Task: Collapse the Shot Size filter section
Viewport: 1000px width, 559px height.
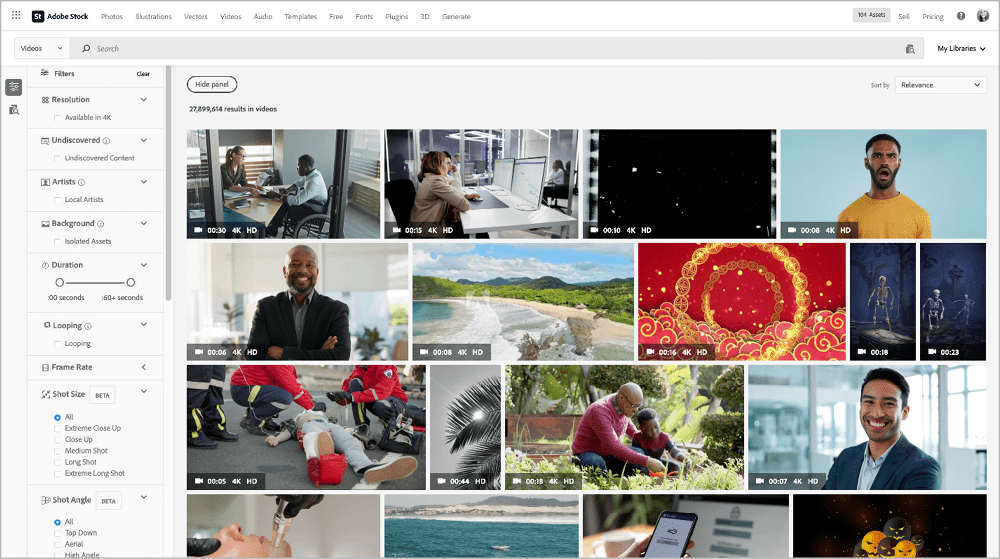Action: tap(143, 392)
